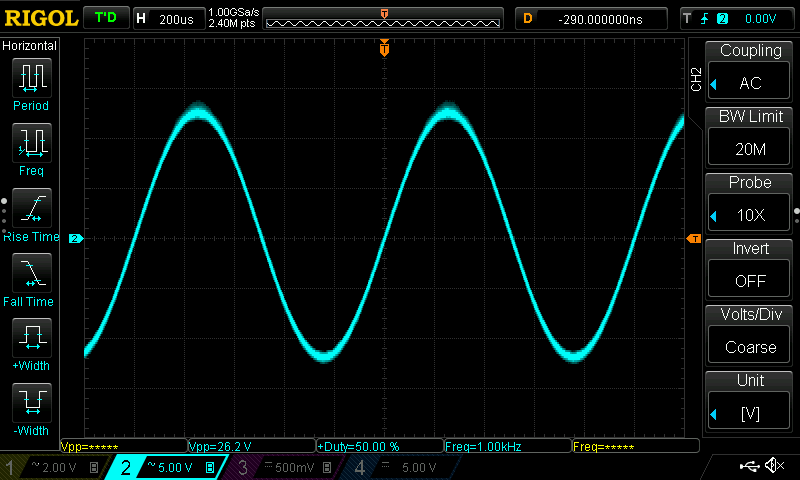Click the RIGOL logo

coord(41,18)
